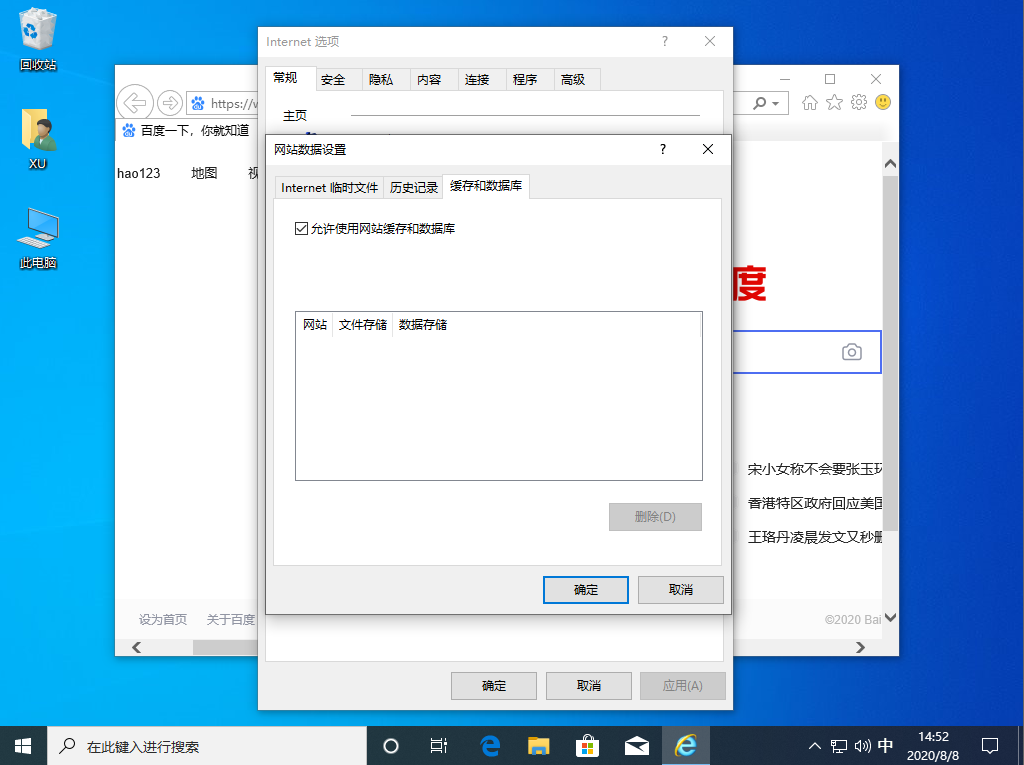
Task: Click the smiley feedback icon in IE
Action: tap(882, 102)
